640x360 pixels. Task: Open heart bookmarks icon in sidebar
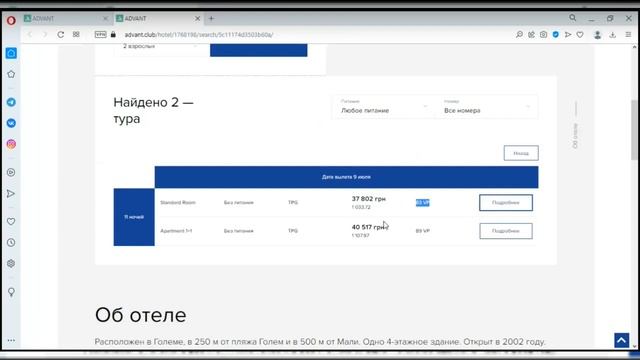(x=11, y=221)
